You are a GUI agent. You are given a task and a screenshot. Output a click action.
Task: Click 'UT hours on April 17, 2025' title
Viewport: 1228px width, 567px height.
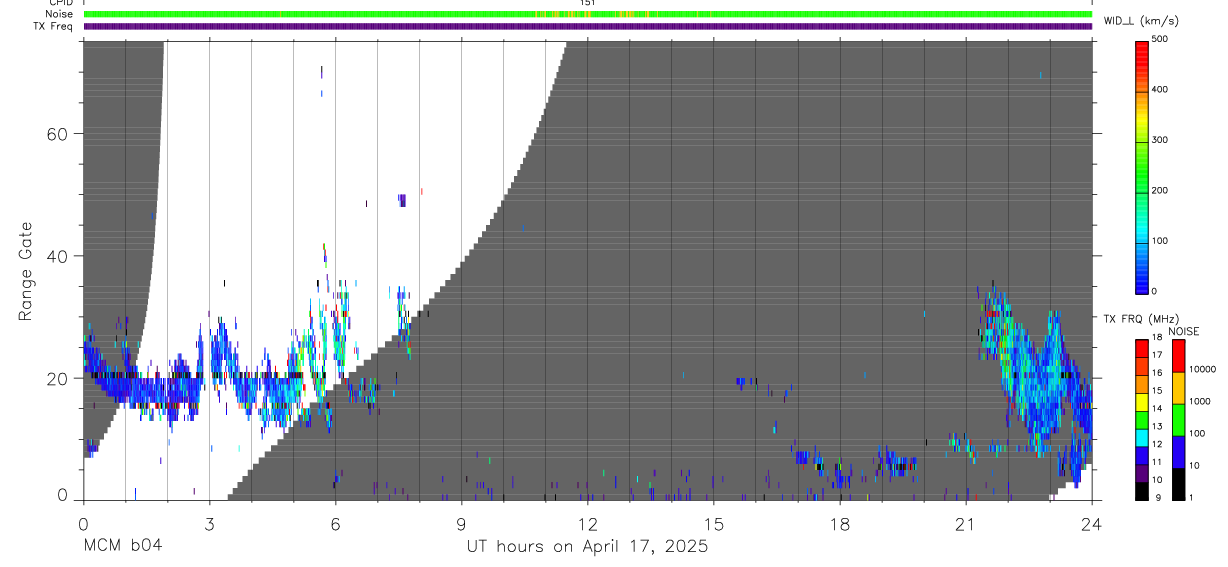coord(587,546)
